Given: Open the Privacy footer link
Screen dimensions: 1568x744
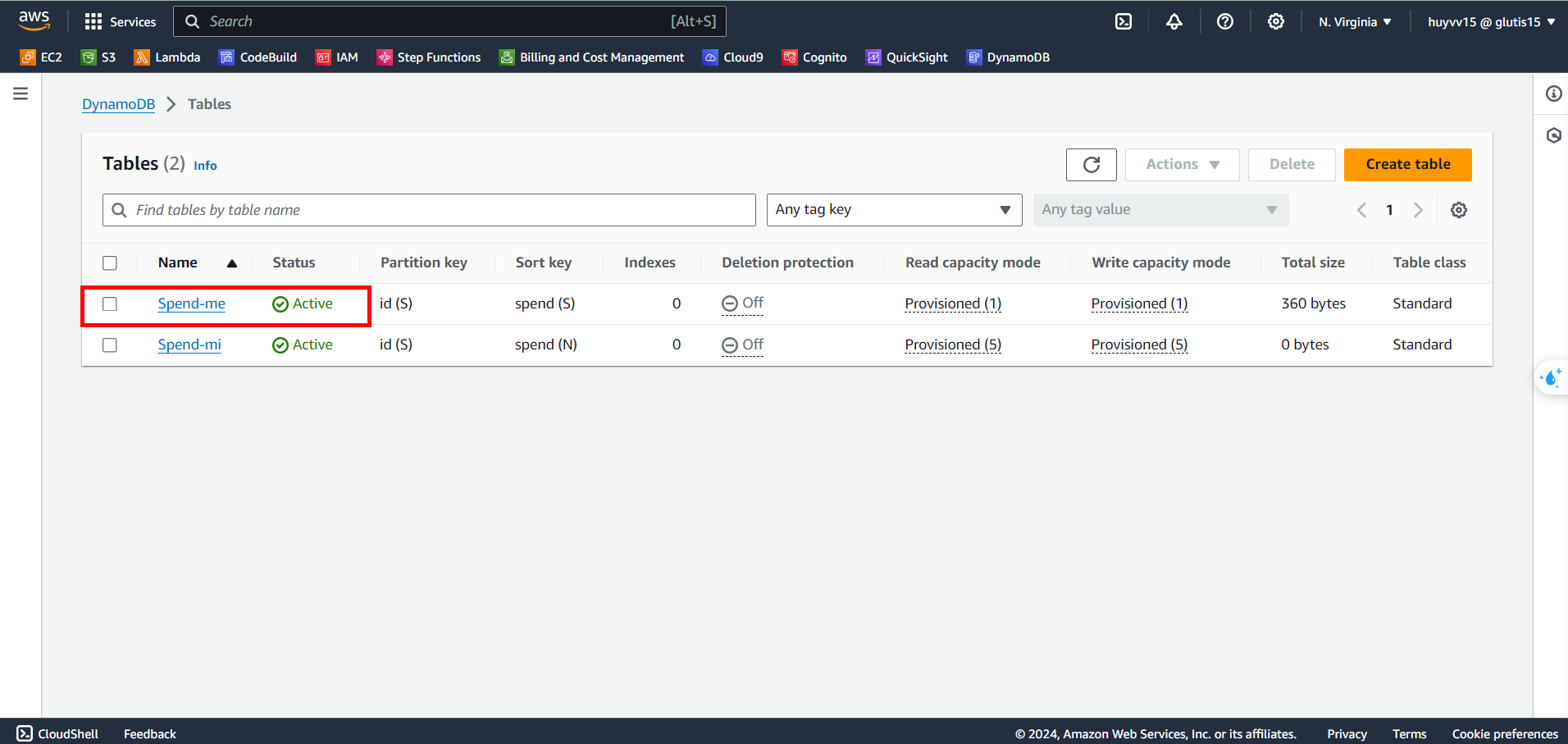Looking at the screenshot, I should pyautogui.click(x=1347, y=734).
